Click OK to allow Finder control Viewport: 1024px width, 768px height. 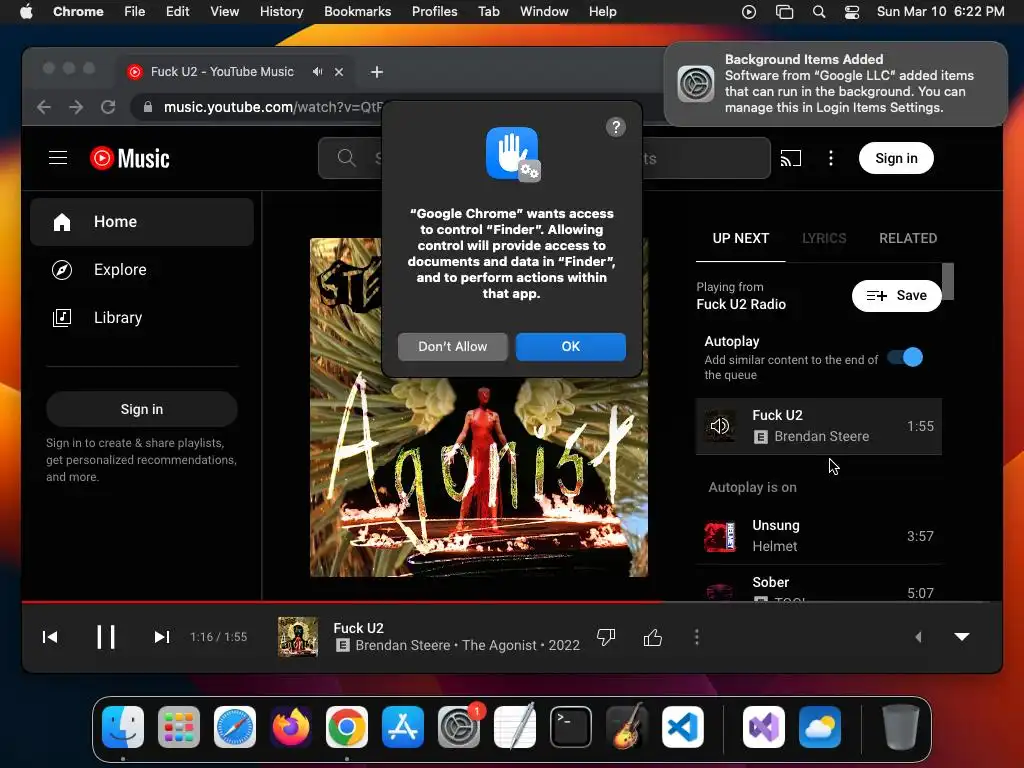tap(571, 347)
